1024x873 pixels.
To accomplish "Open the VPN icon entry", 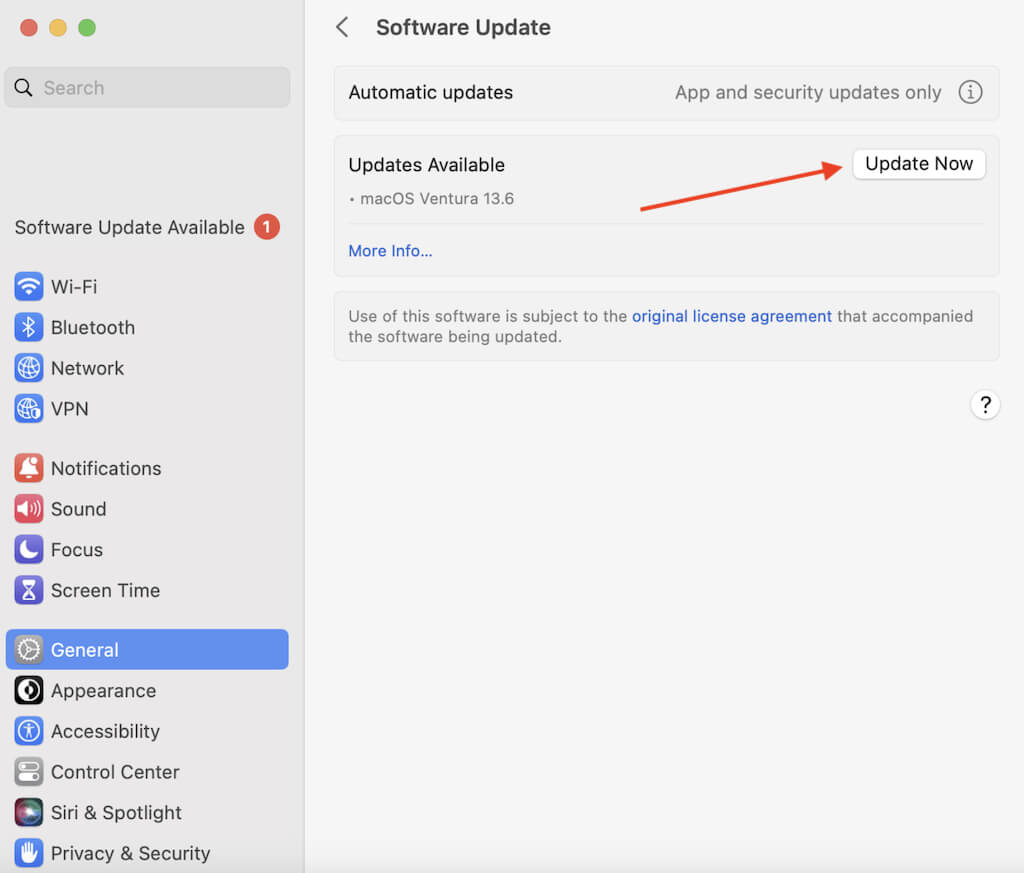I will [x=29, y=409].
